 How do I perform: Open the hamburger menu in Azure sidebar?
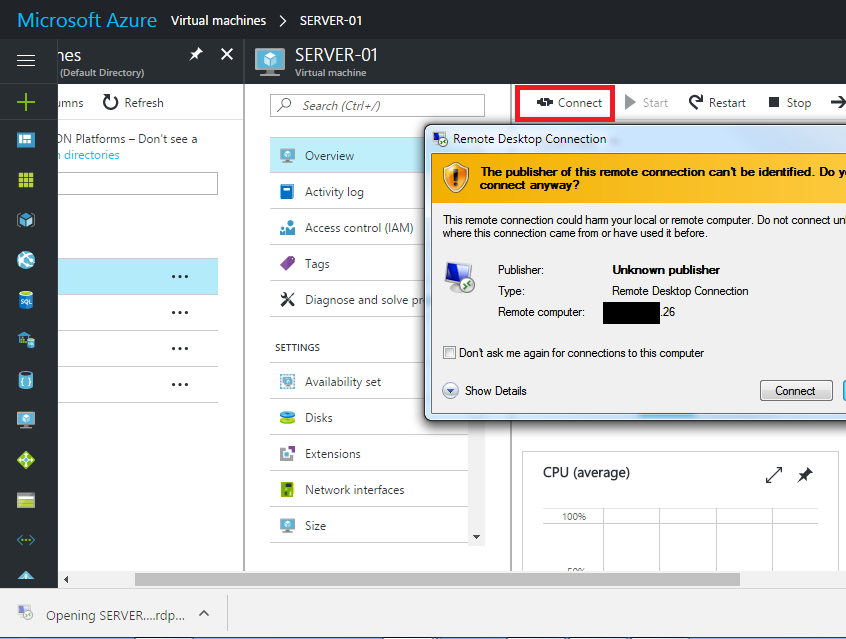click(x=26, y=61)
